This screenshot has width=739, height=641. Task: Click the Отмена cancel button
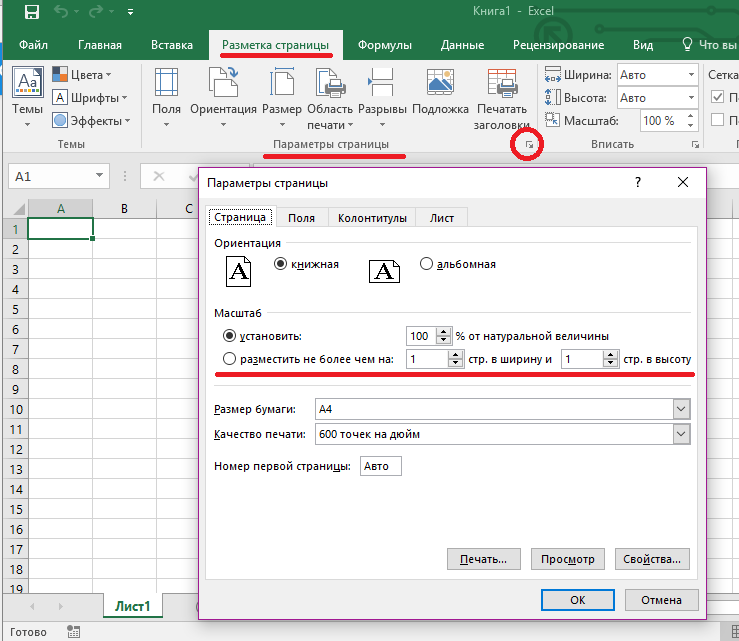click(x=661, y=600)
